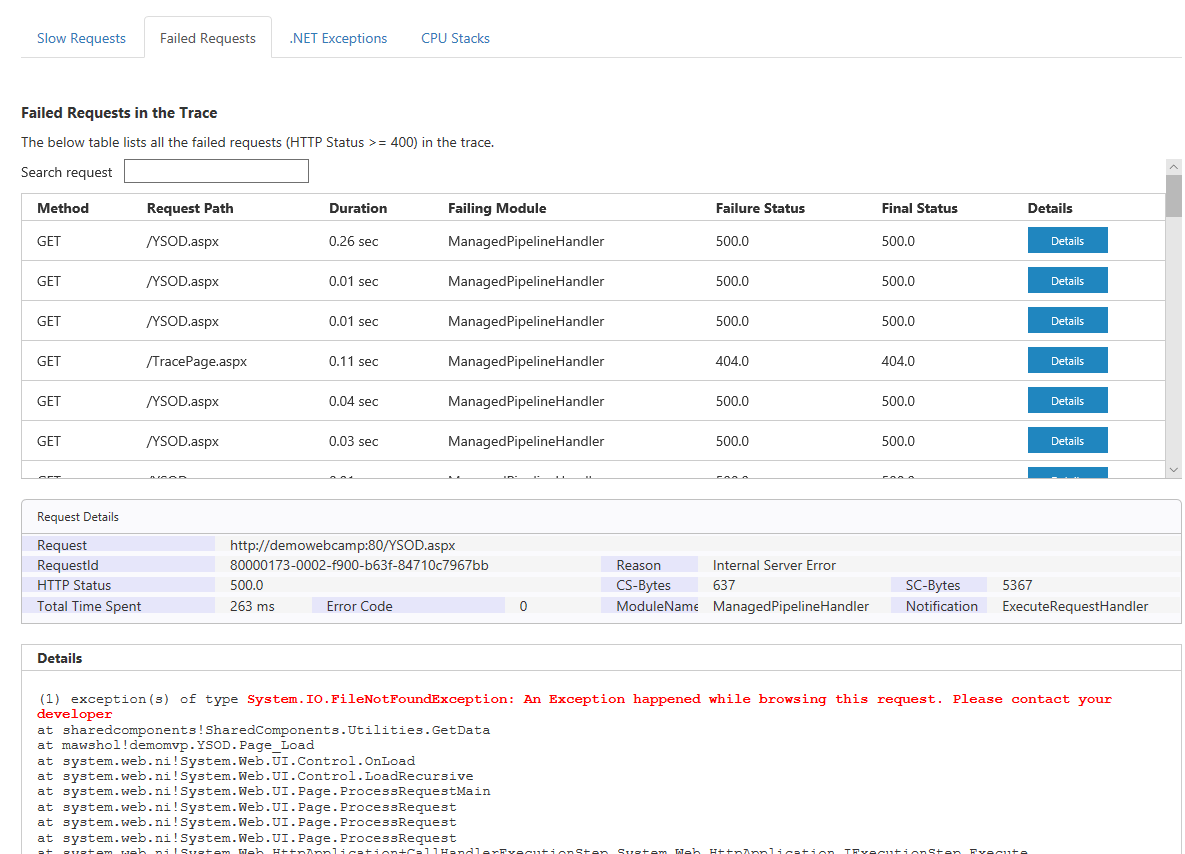Click the ExecuteRequestHandler notification value

point(1075,606)
